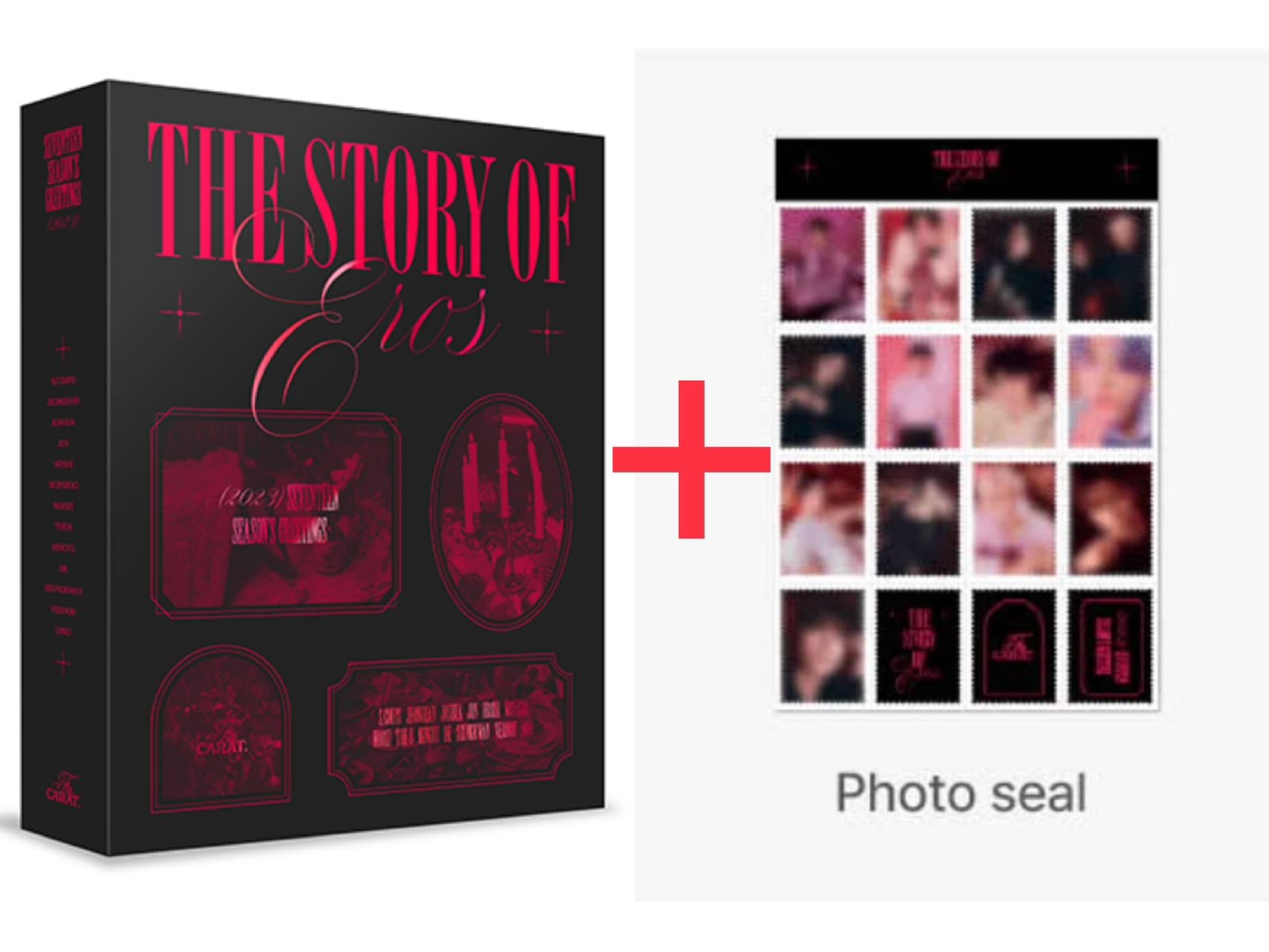Click the "Photo seal" caption text

point(961,793)
